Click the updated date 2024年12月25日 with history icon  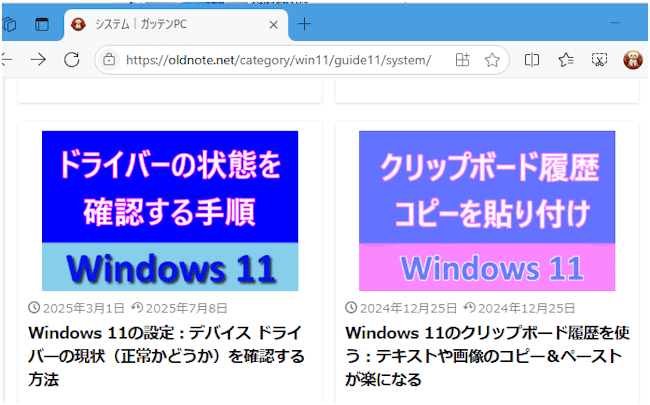(x=519, y=308)
